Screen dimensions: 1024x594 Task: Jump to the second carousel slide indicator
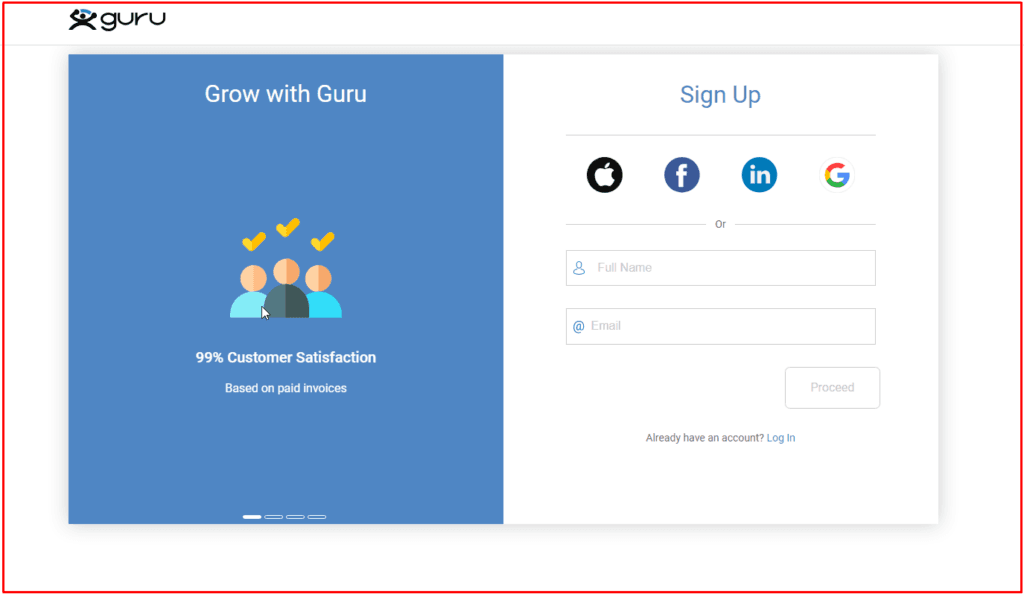(x=273, y=517)
